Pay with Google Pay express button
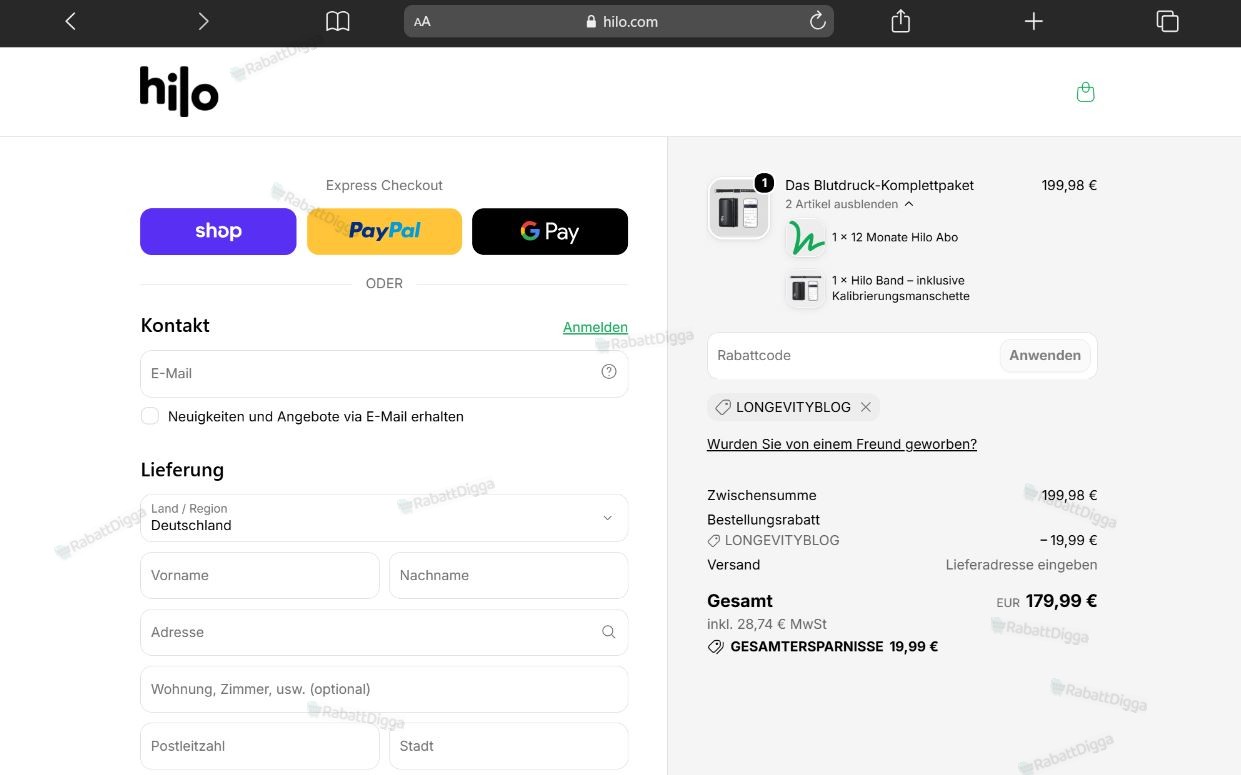Image resolution: width=1241 pixels, height=775 pixels. 550,231
